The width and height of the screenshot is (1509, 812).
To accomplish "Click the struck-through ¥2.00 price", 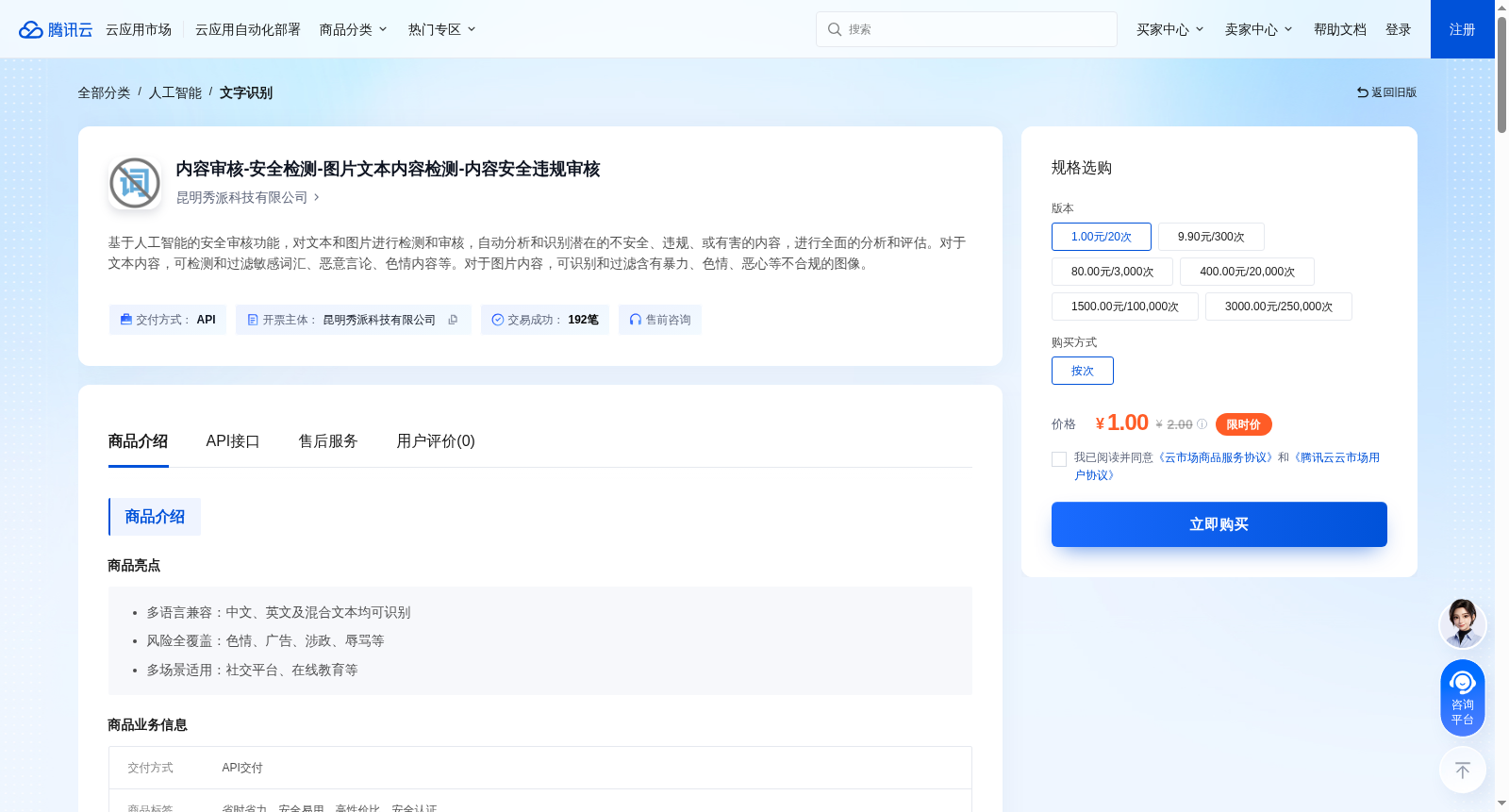I will coord(1174,424).
